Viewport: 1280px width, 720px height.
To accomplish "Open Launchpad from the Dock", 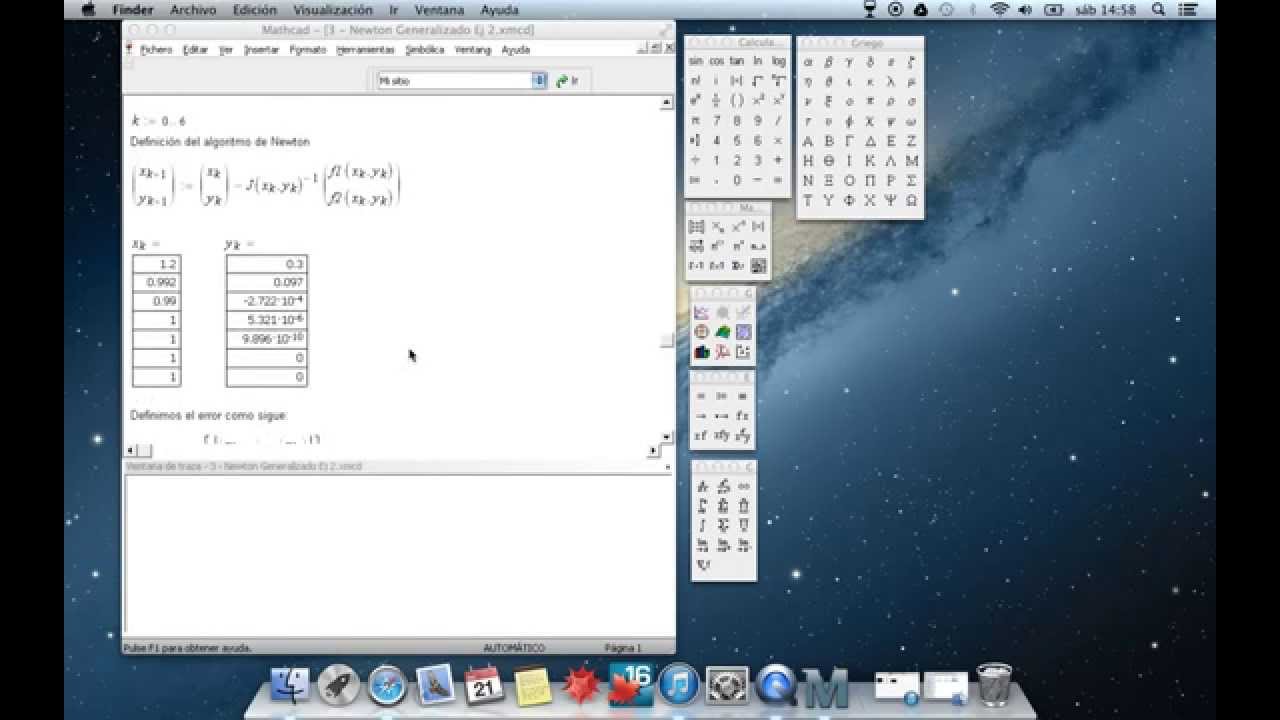I will (339, 685).
